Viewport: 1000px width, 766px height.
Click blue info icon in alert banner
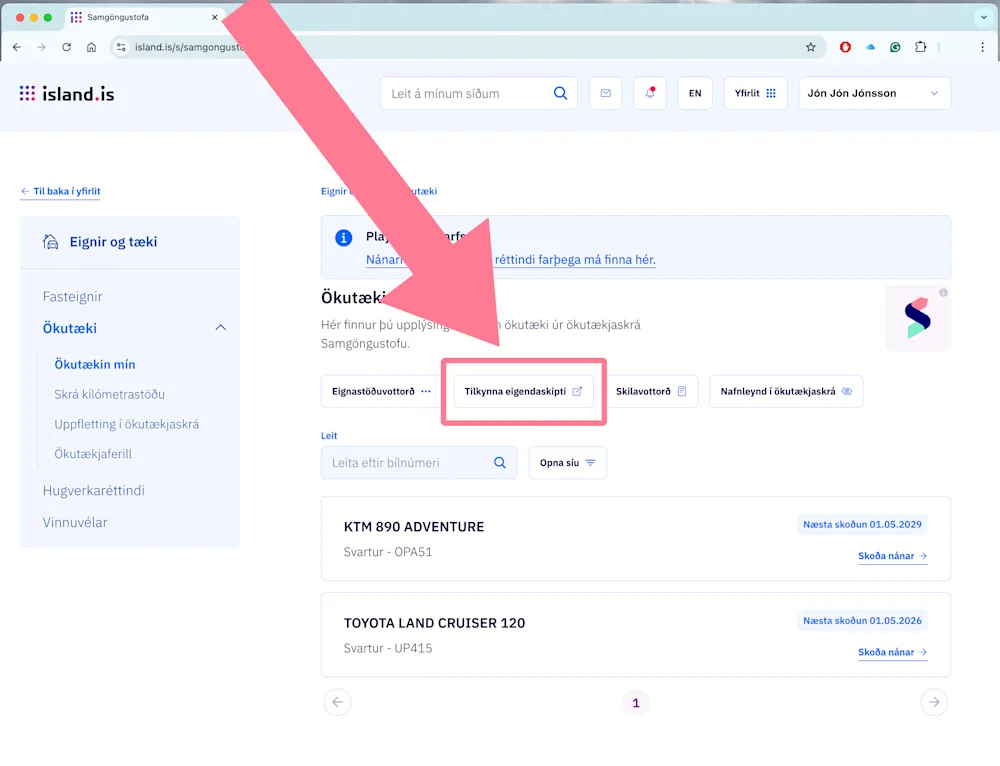click(344, 238)
